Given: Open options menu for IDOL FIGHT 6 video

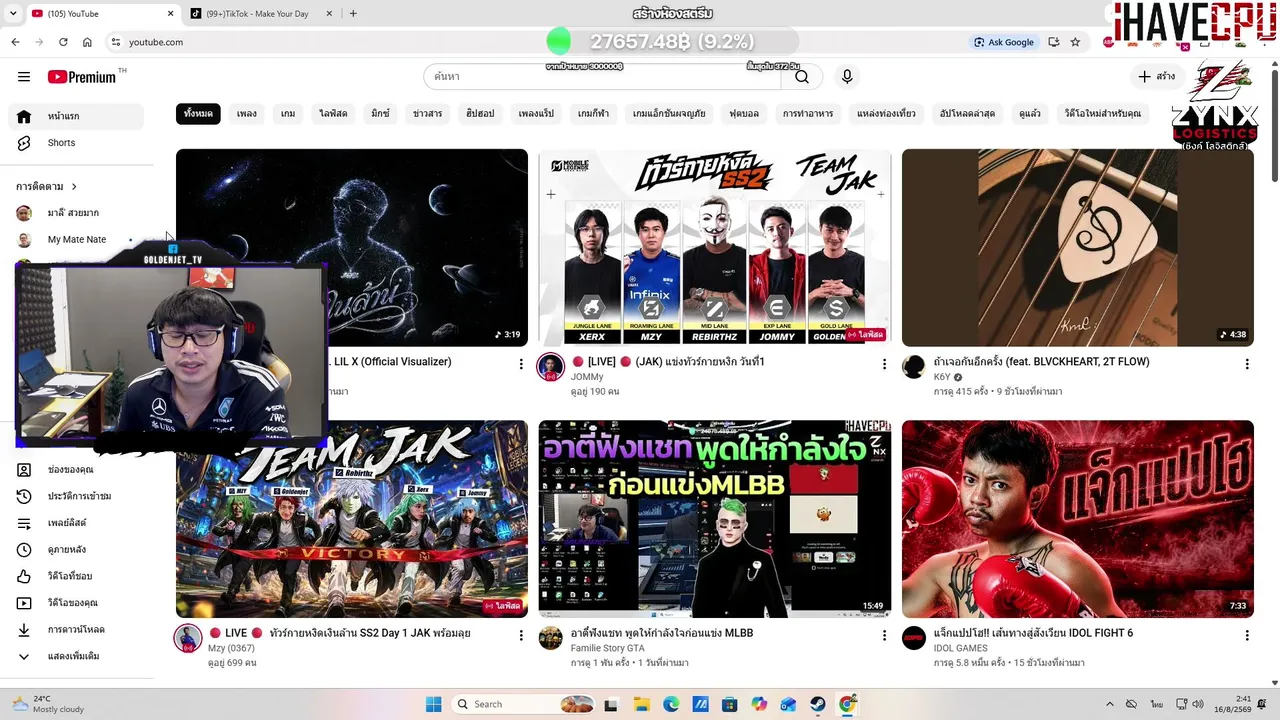Looking at the screenshot, I should click(x=1247, y=635).
